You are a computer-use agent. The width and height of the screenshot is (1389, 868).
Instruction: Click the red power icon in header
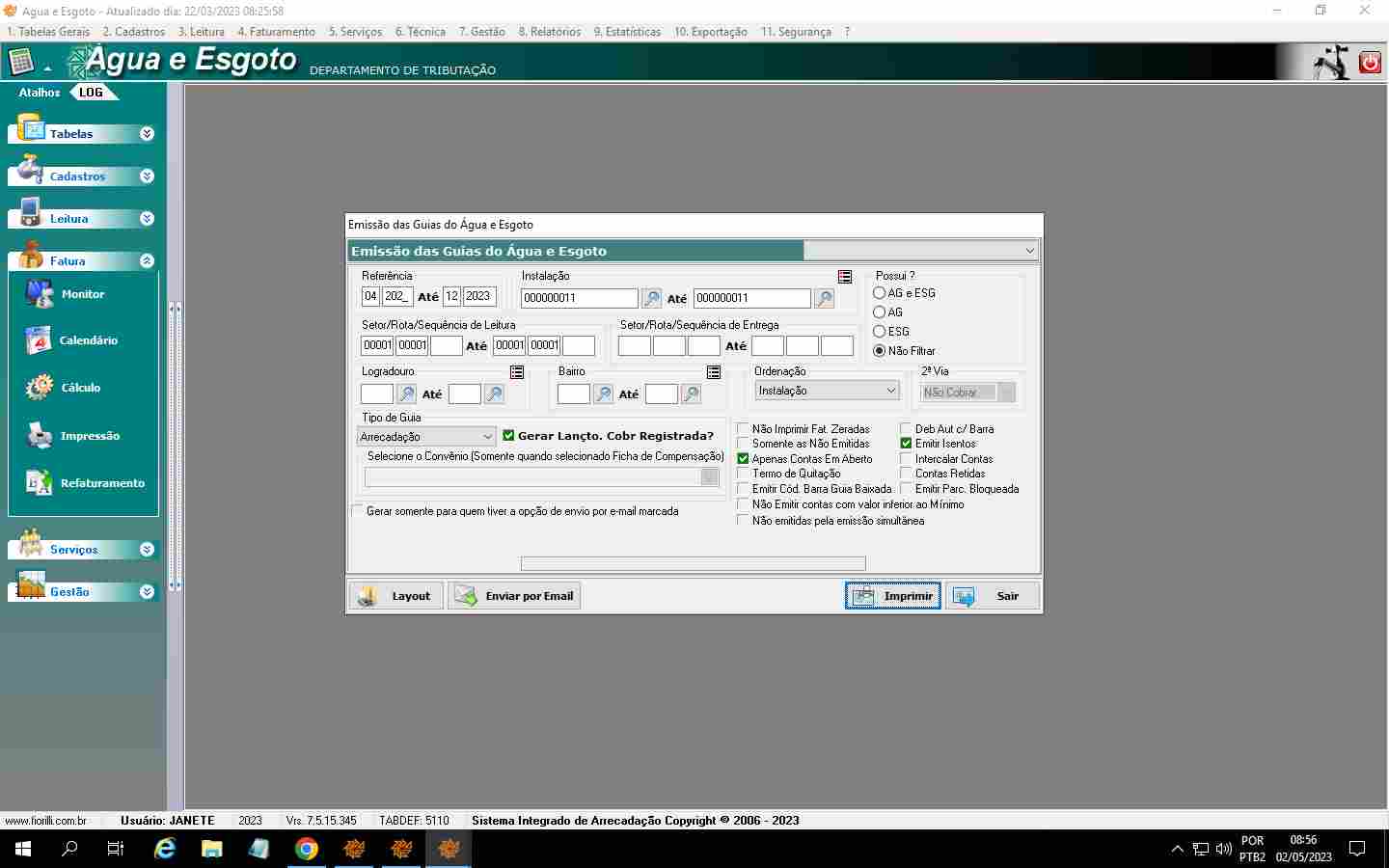point(1369,63)
